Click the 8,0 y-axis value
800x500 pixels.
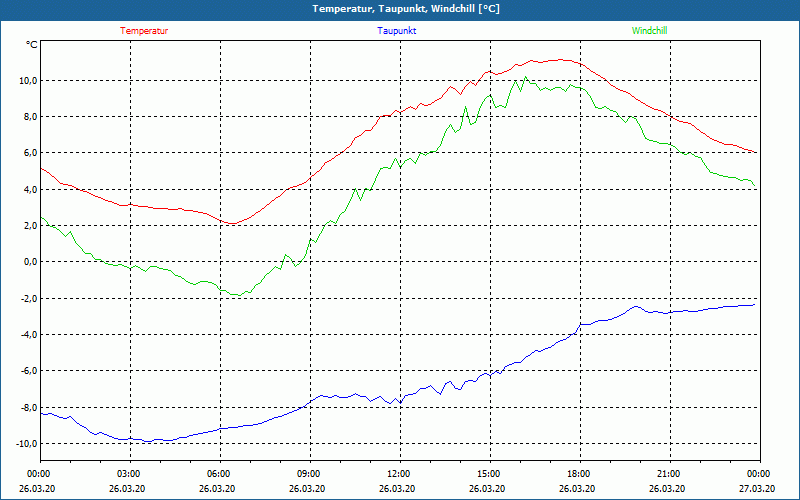pyautogui.click(x=30, y=117)
